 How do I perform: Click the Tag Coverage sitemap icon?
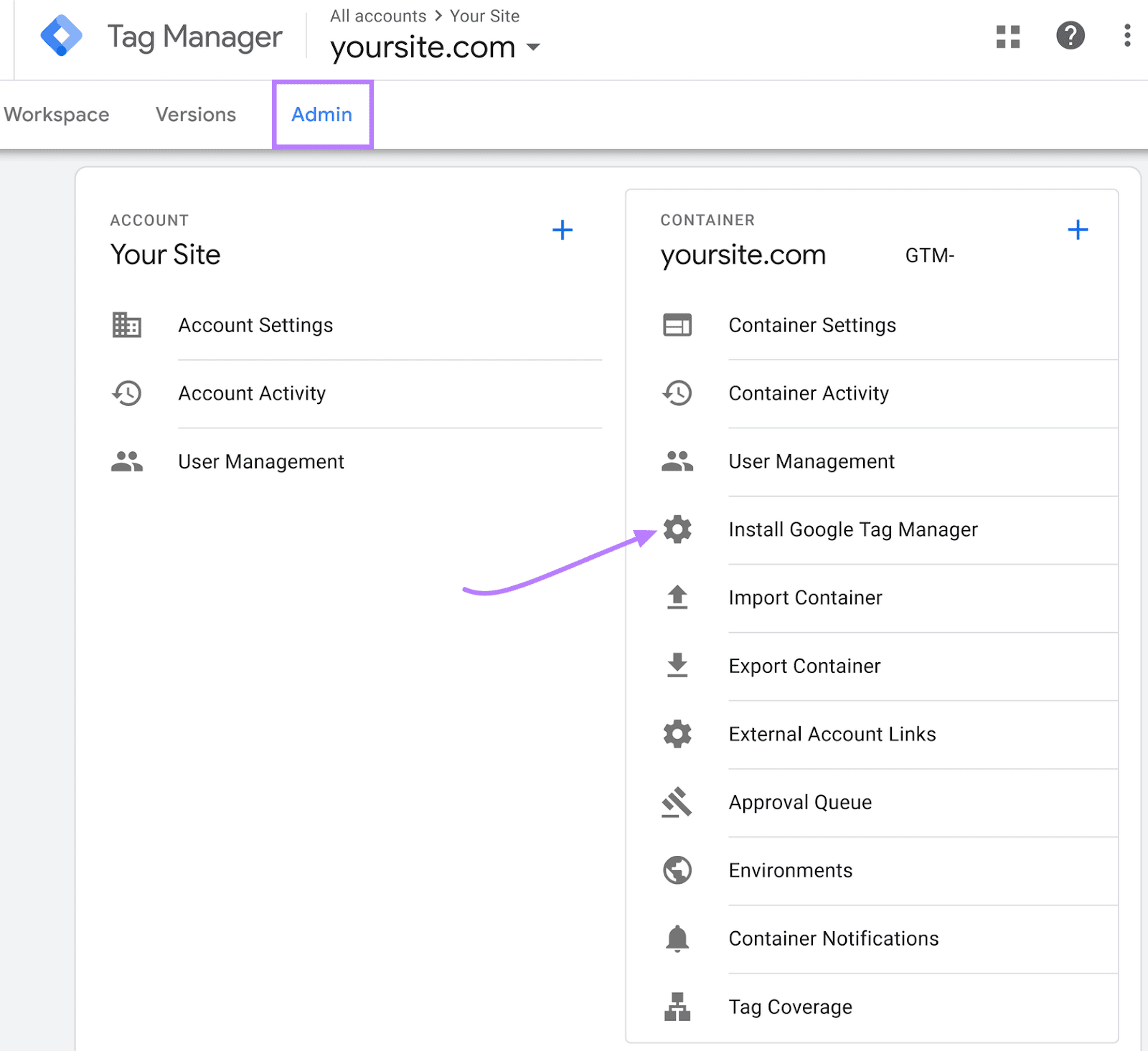tap(677, 1007)
